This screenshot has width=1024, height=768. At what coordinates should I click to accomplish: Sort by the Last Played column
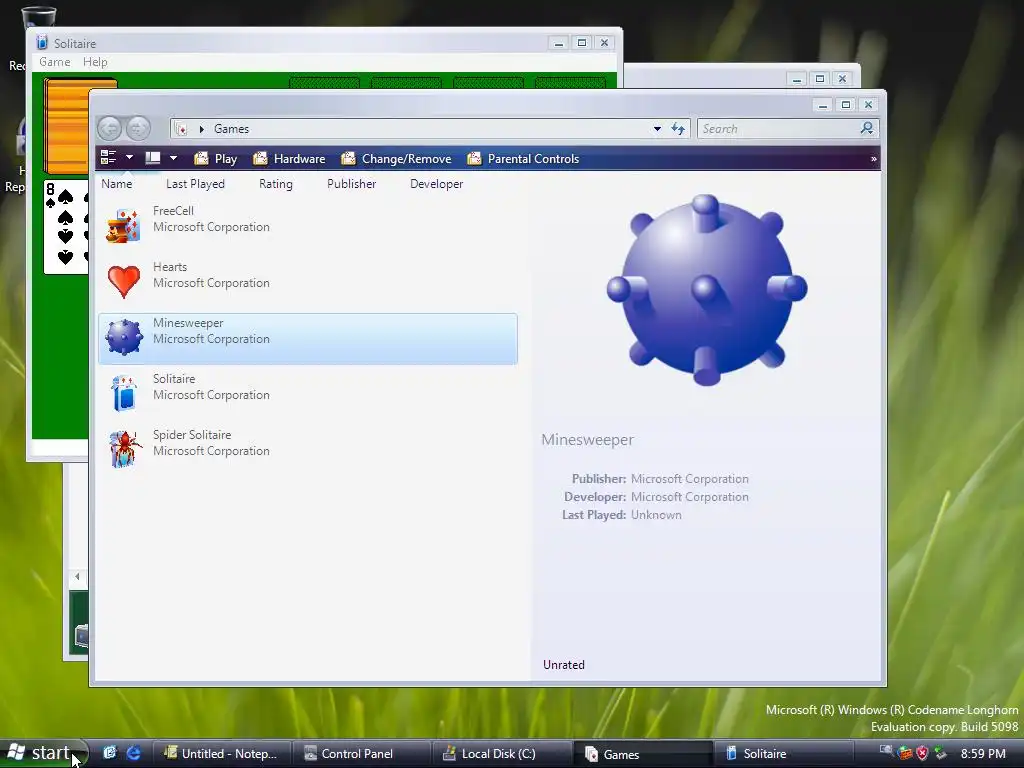coord(195,184)
